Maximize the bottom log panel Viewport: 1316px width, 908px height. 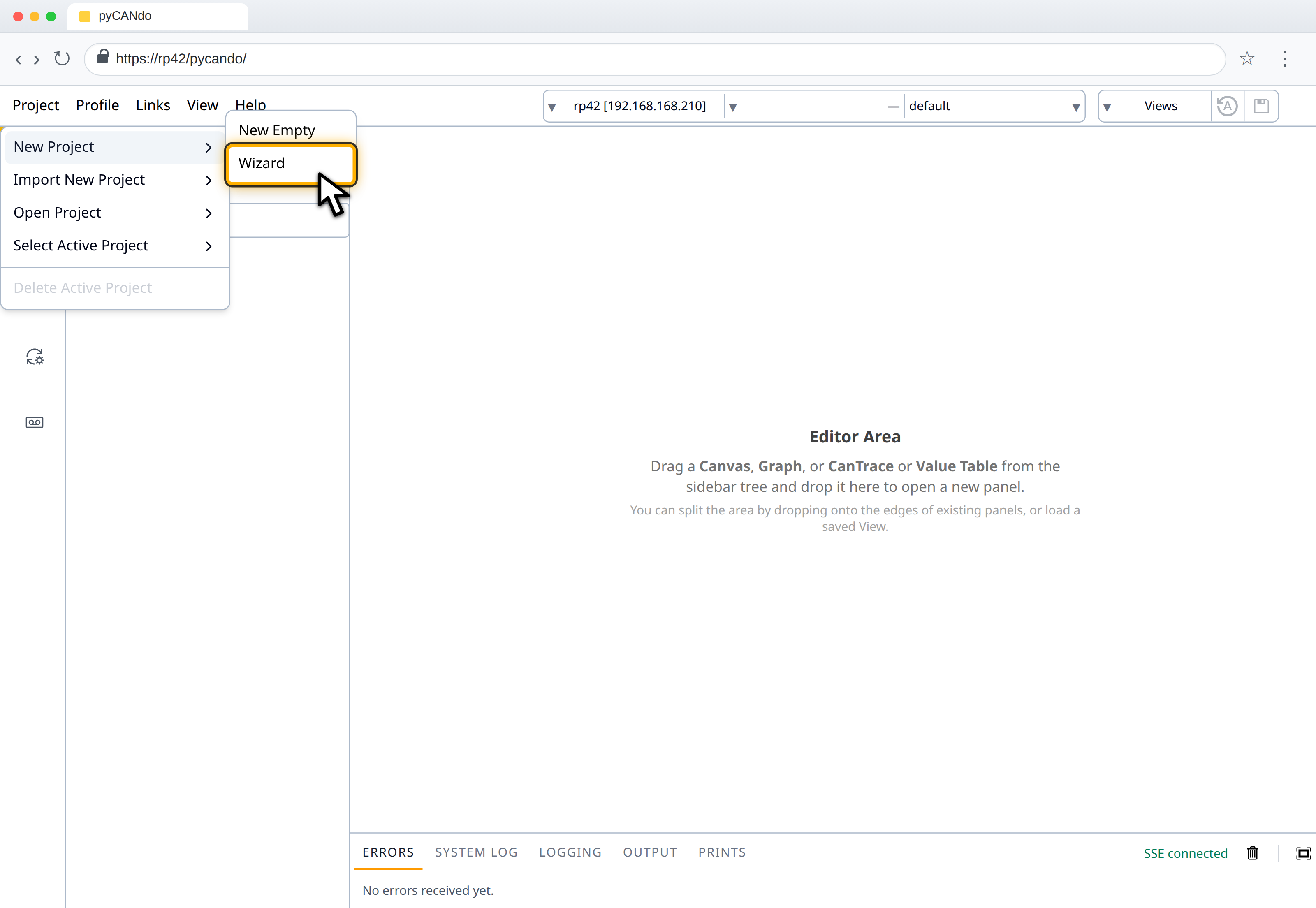click(x=1304, y=853)
